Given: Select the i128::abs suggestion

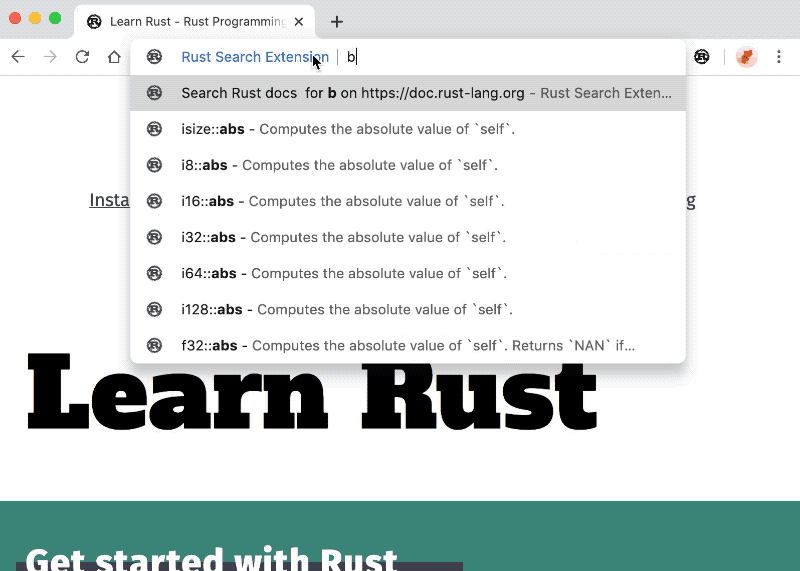Looking at the screenshot, I should pyautogui.click(x=408, y=309).
